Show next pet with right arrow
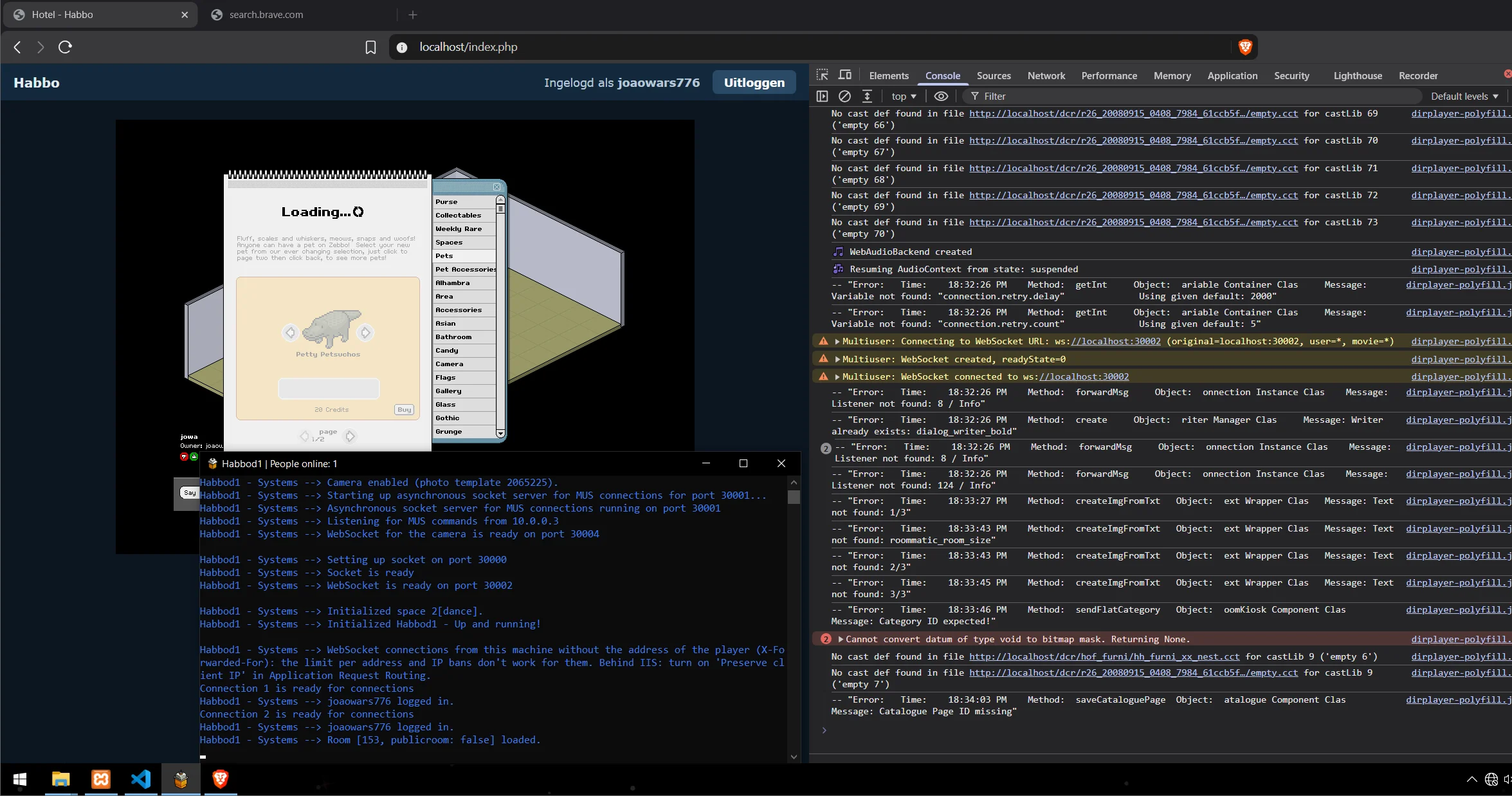The image size is (1512, 796). (x=365, y=332)
